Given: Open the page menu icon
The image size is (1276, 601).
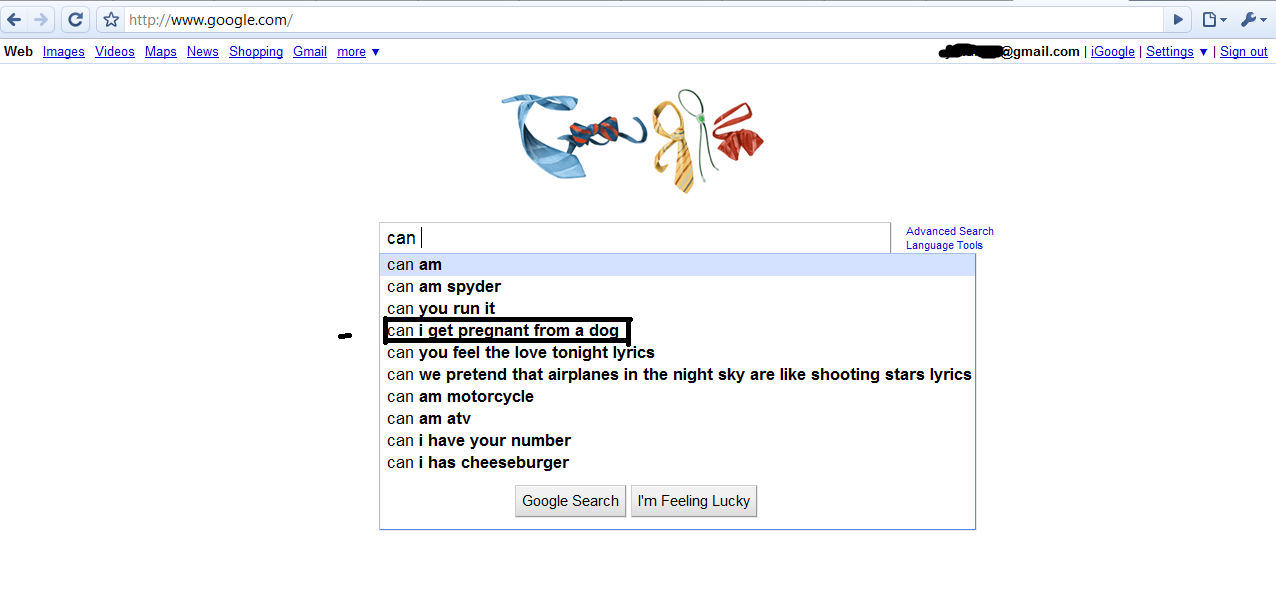Looking at the screenshot, I should [x=1214, y=19].
